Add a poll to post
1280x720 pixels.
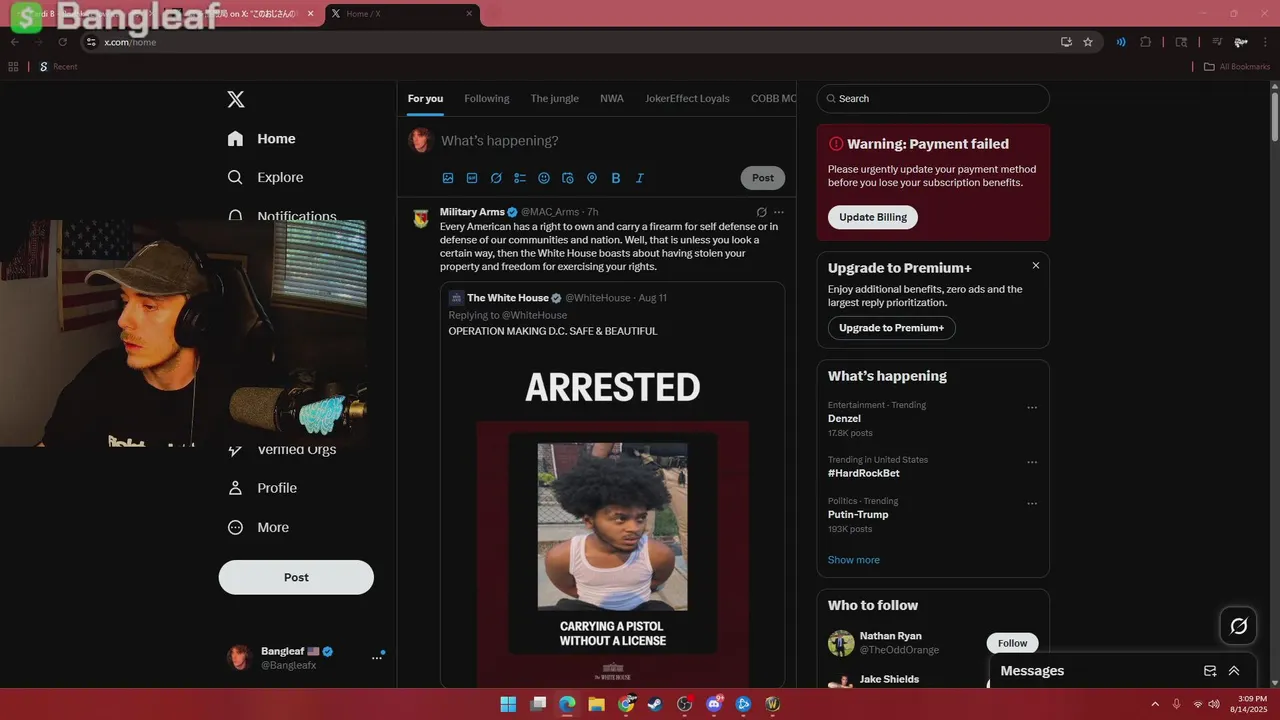tap(520, 178)
